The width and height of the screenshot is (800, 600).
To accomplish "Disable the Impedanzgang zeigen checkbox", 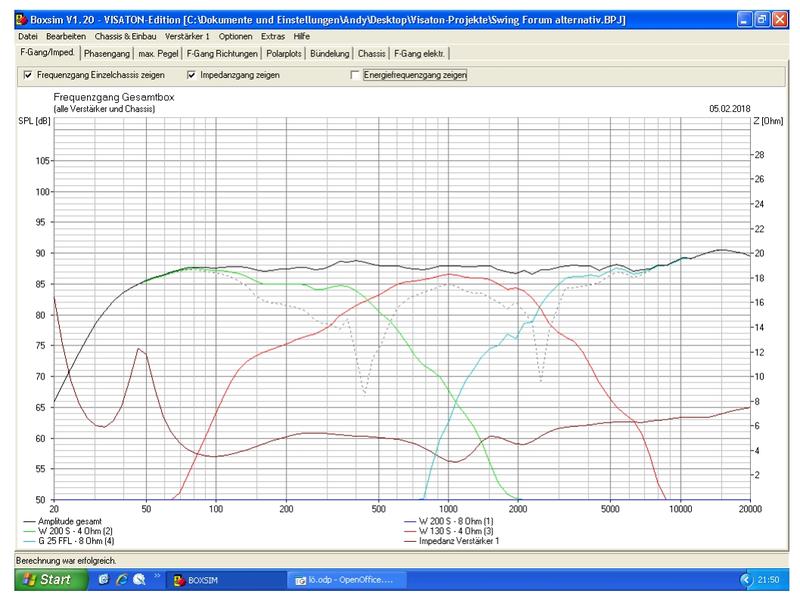I will tap(191, 75).
